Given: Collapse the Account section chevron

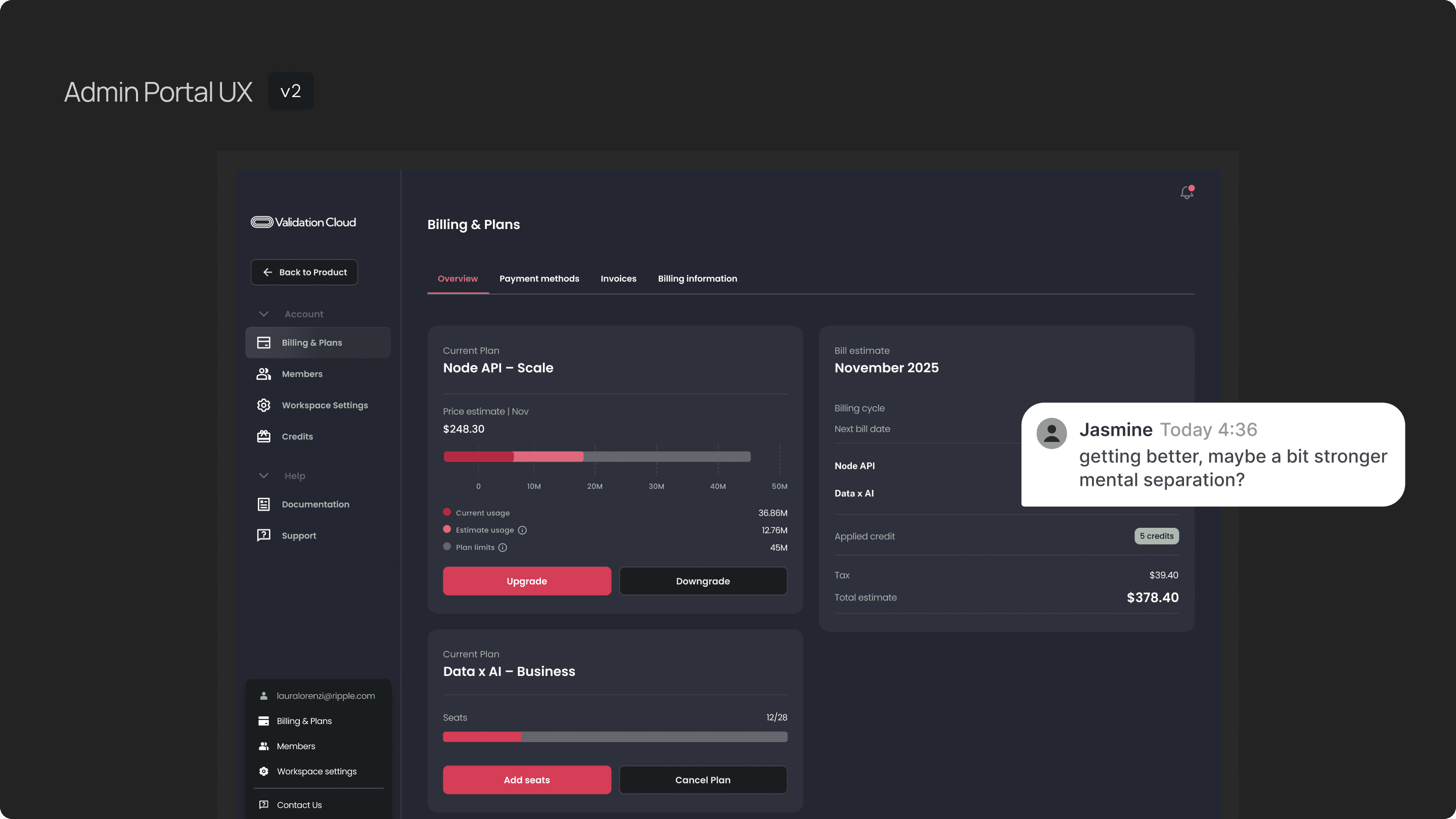Looking at the screenshot, I should tap(263, 313).
